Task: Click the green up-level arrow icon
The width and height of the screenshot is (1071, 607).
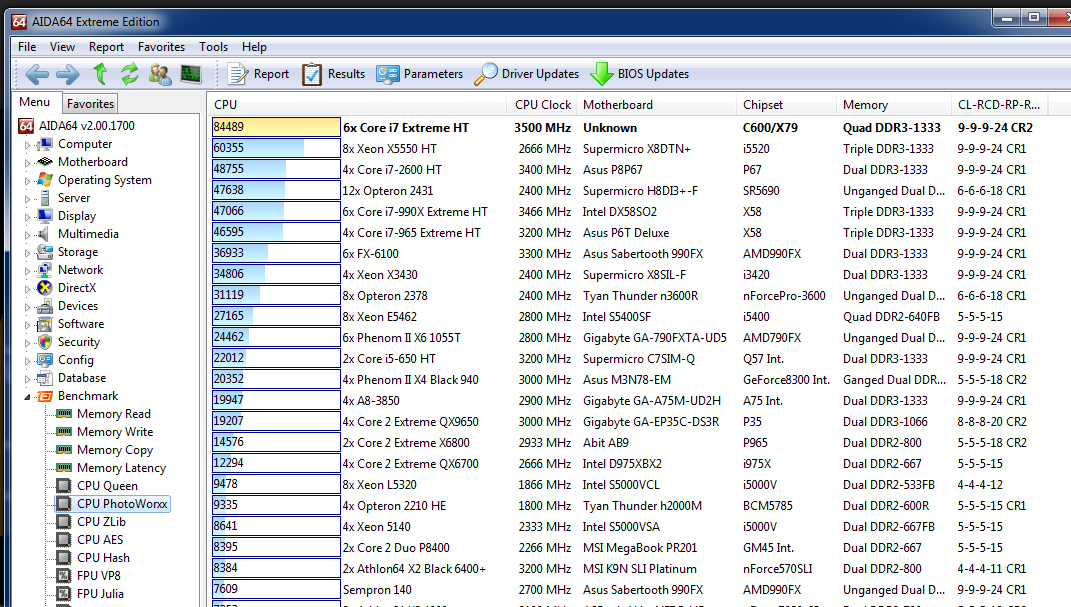Action: [x=100, y=74]
